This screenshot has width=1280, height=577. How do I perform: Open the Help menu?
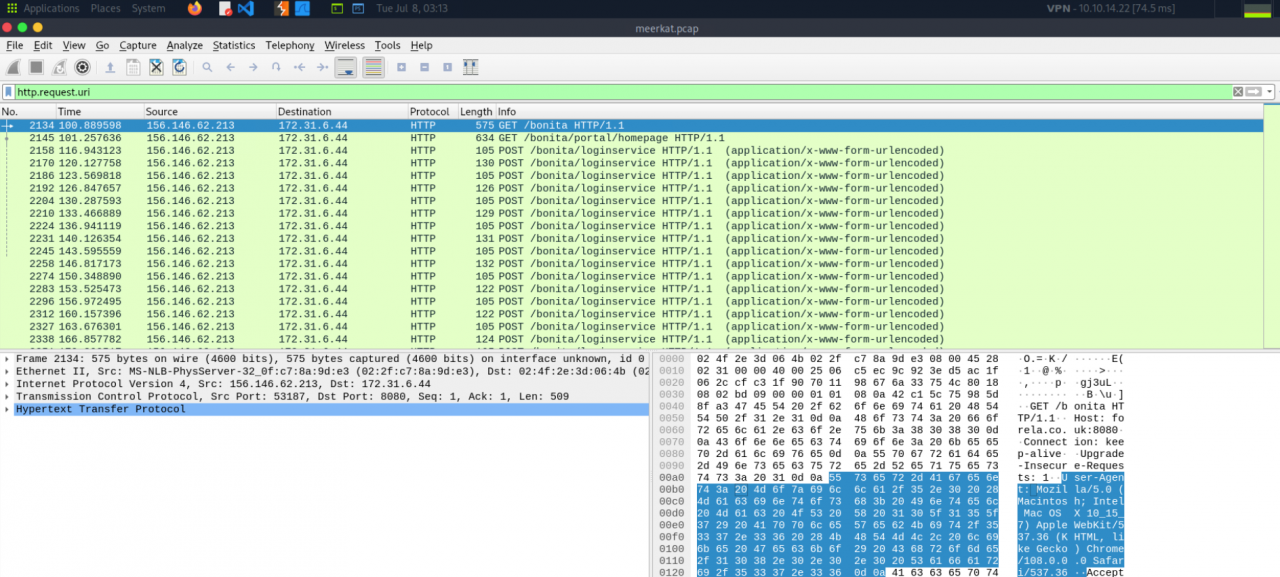[421, 45]
